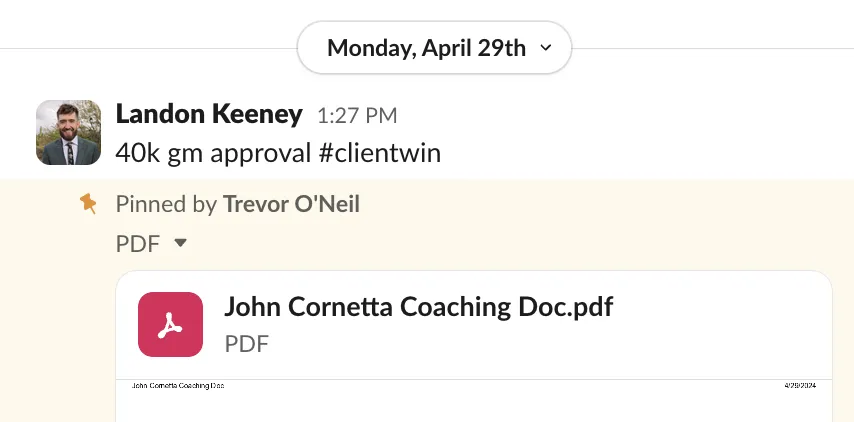
Task: Open the Monday, April 29th date dropdown
Action: 427,48
